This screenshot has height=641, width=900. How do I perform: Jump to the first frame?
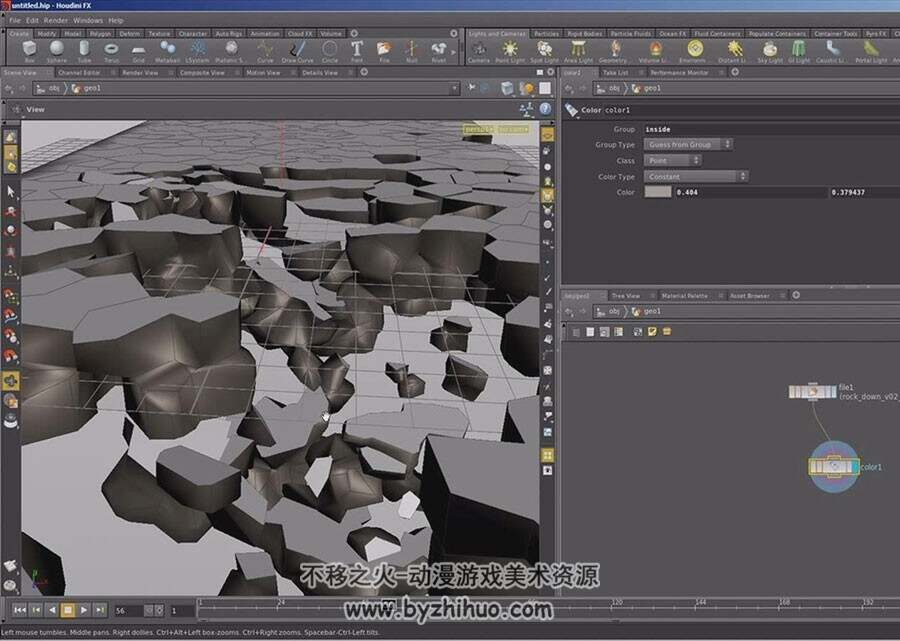click(20, 610)
